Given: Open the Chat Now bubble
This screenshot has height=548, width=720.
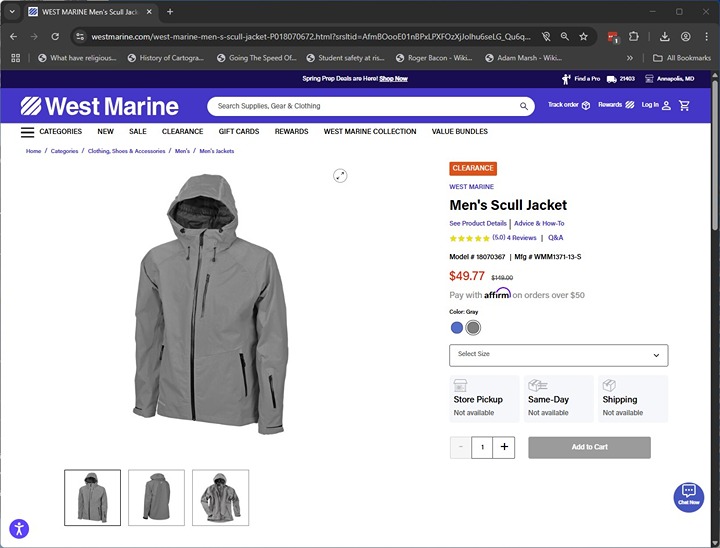Looking at the screenshot, I should coord(689,497).
